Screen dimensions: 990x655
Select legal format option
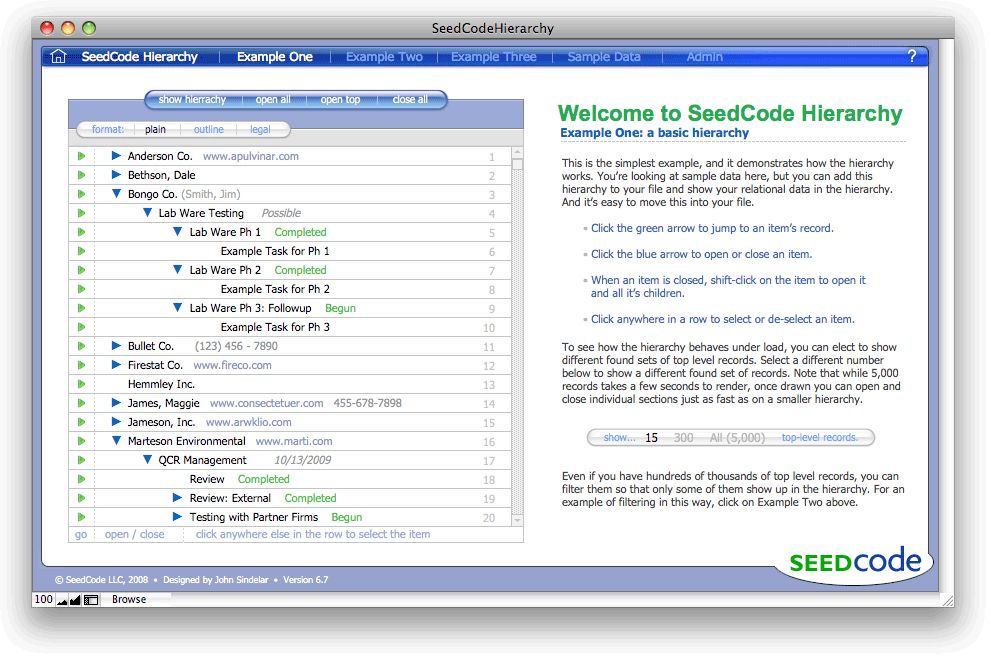click(260, 129)
